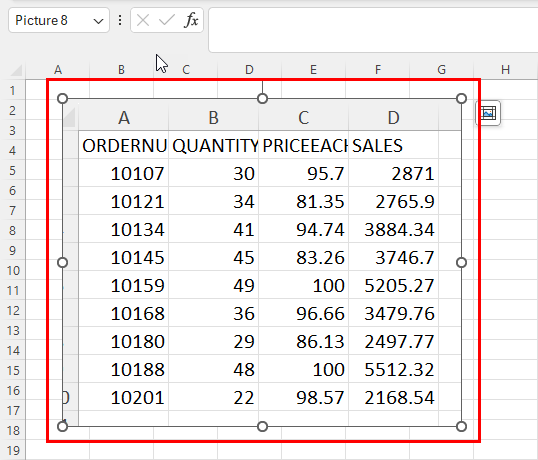Select row 1 header

click(13, 91)
